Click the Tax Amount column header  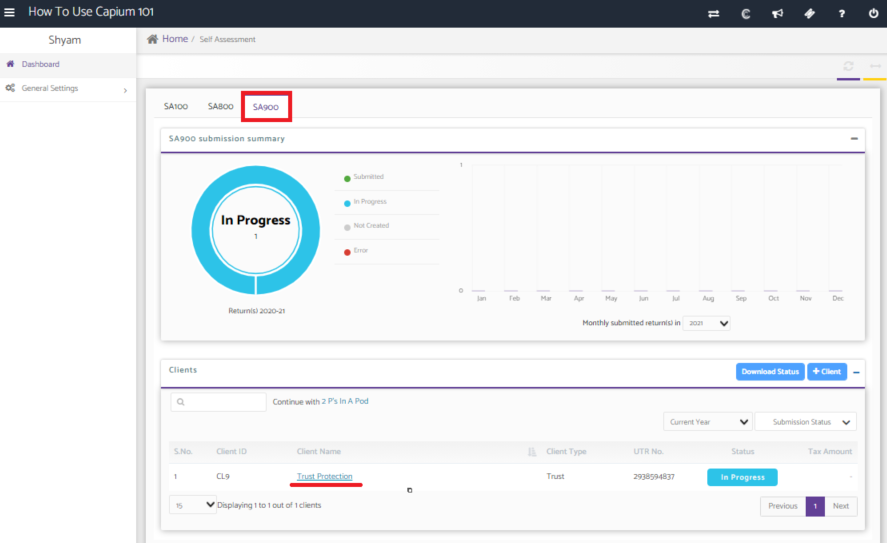coord(830,451)
